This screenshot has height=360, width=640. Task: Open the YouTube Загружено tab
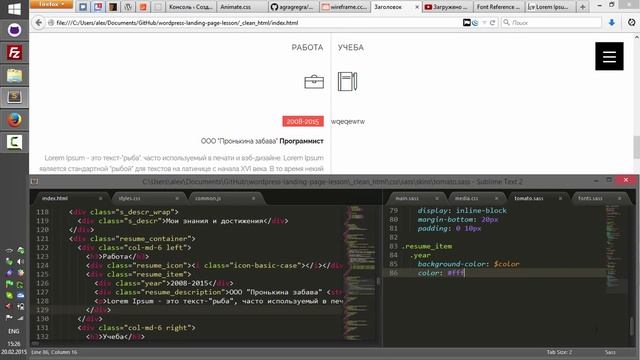(447, 7)
